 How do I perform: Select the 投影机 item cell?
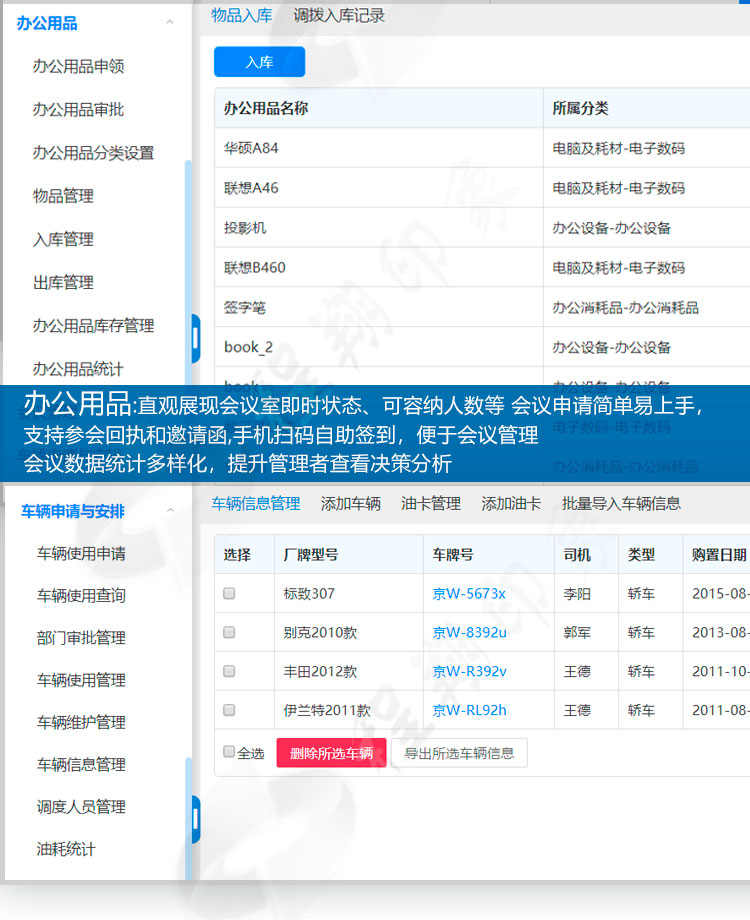coord(379,228)
